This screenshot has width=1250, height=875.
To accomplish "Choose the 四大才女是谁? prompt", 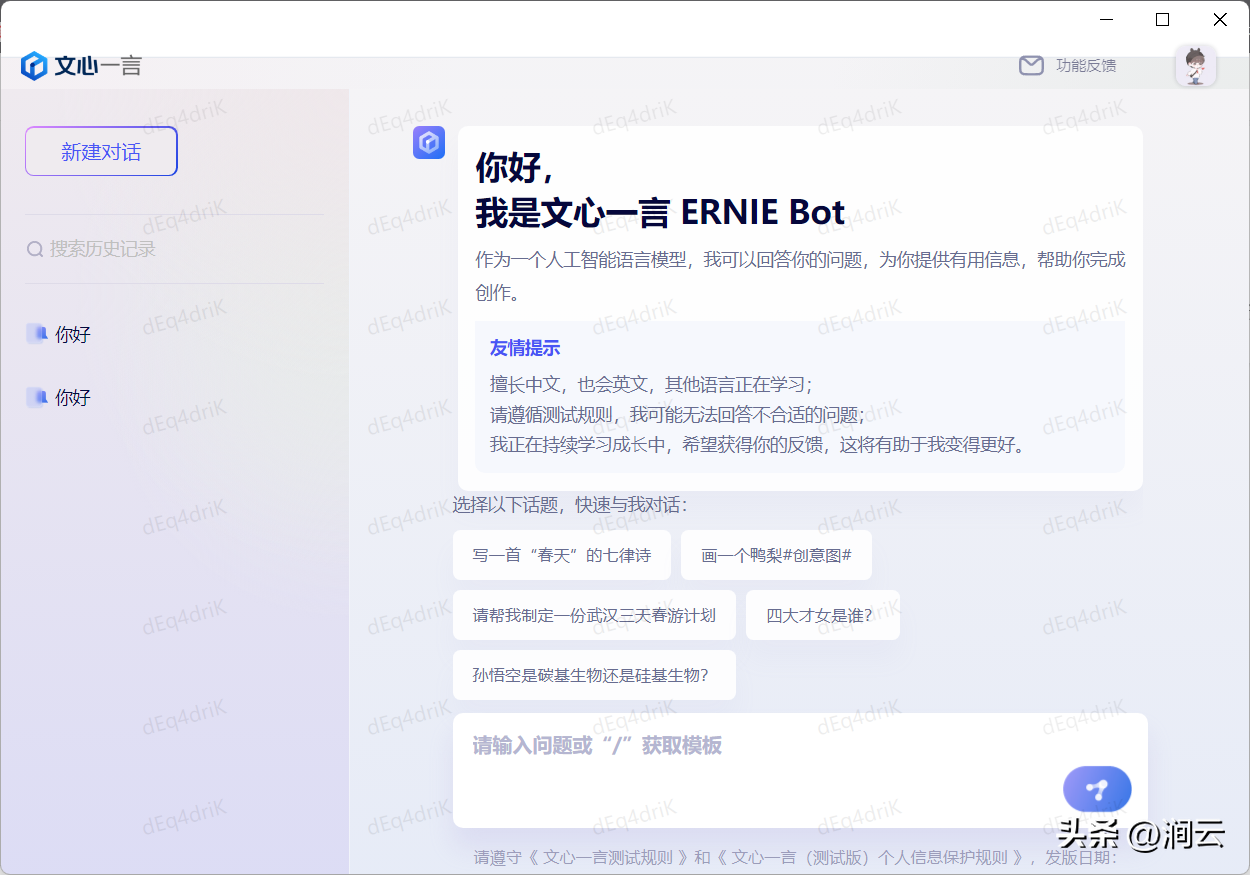I will click(x=823, y=615).
